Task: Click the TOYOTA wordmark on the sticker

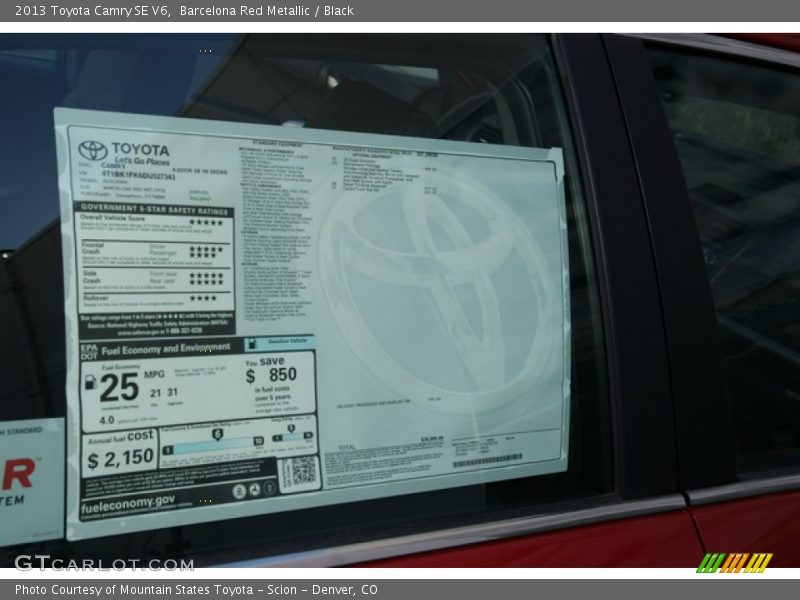Action: pos(140,149)
